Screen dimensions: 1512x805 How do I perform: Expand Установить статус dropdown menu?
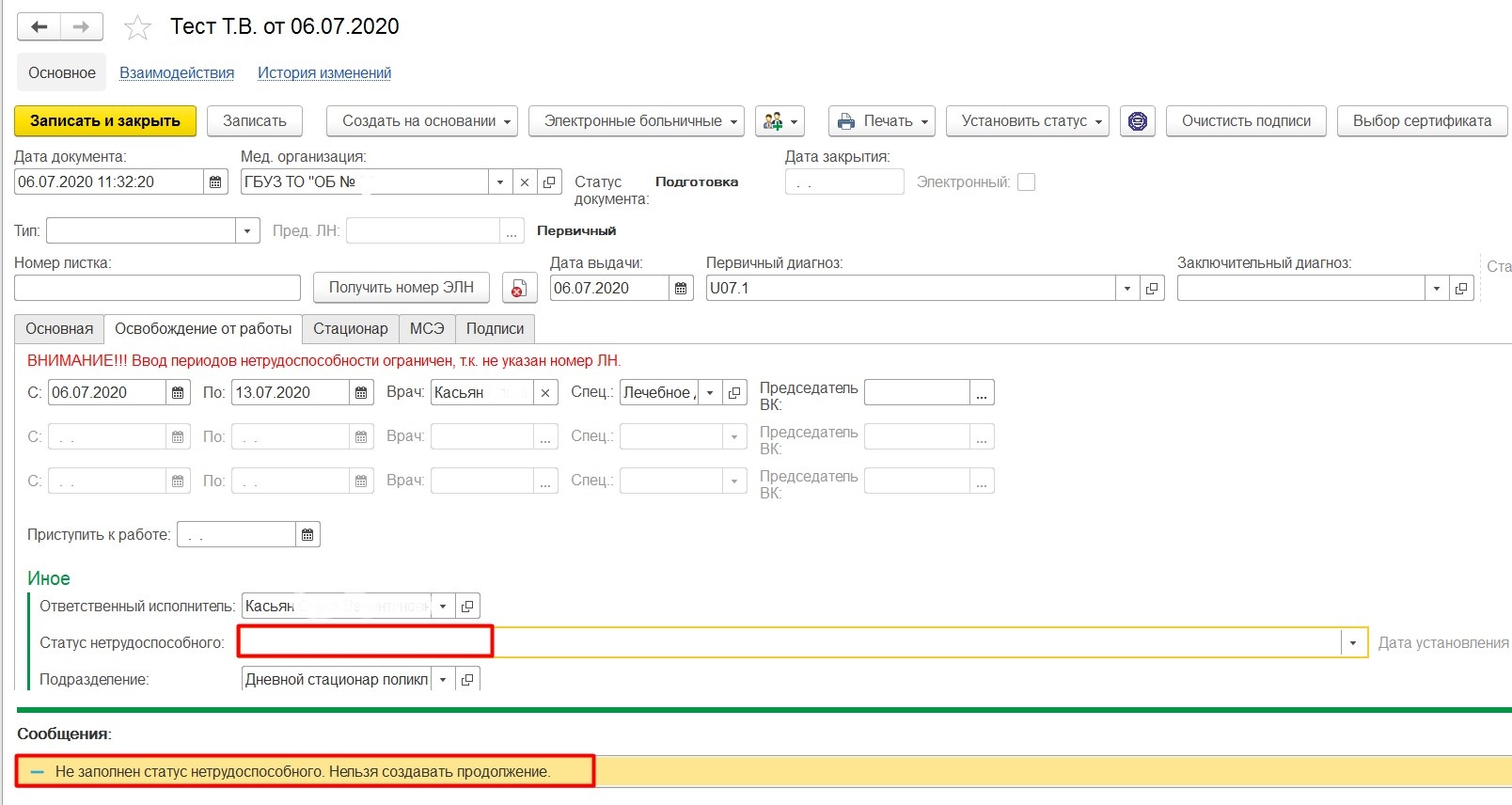coord(1027,121)
